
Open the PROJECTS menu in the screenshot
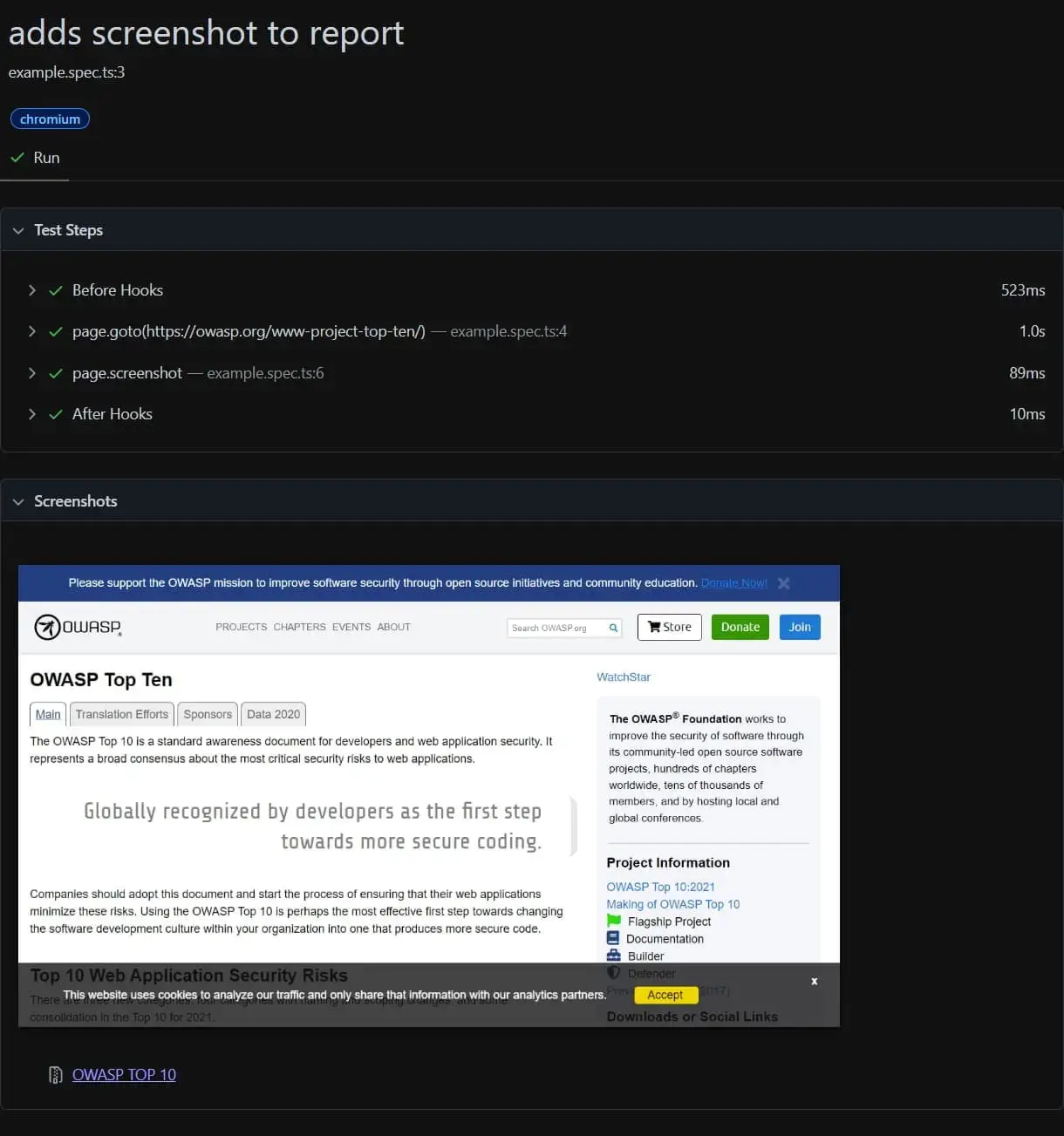242,627
